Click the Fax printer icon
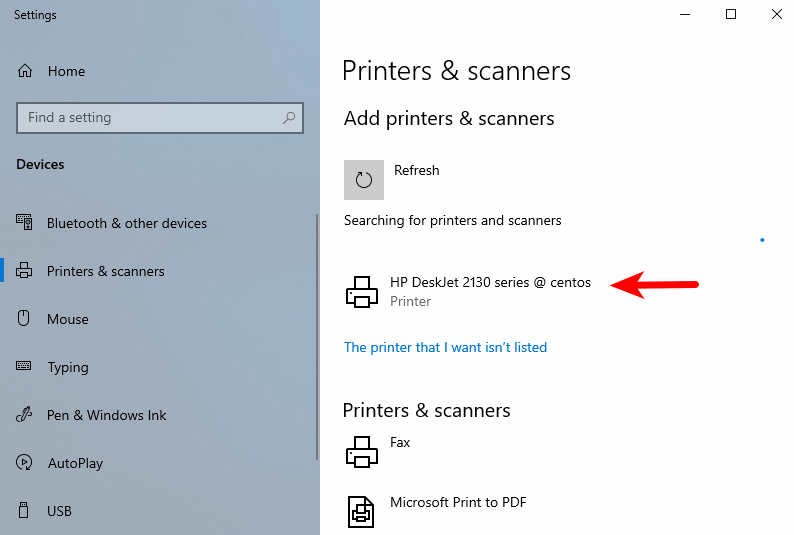The width and height of the screenshot is (794, 535). 361,452
